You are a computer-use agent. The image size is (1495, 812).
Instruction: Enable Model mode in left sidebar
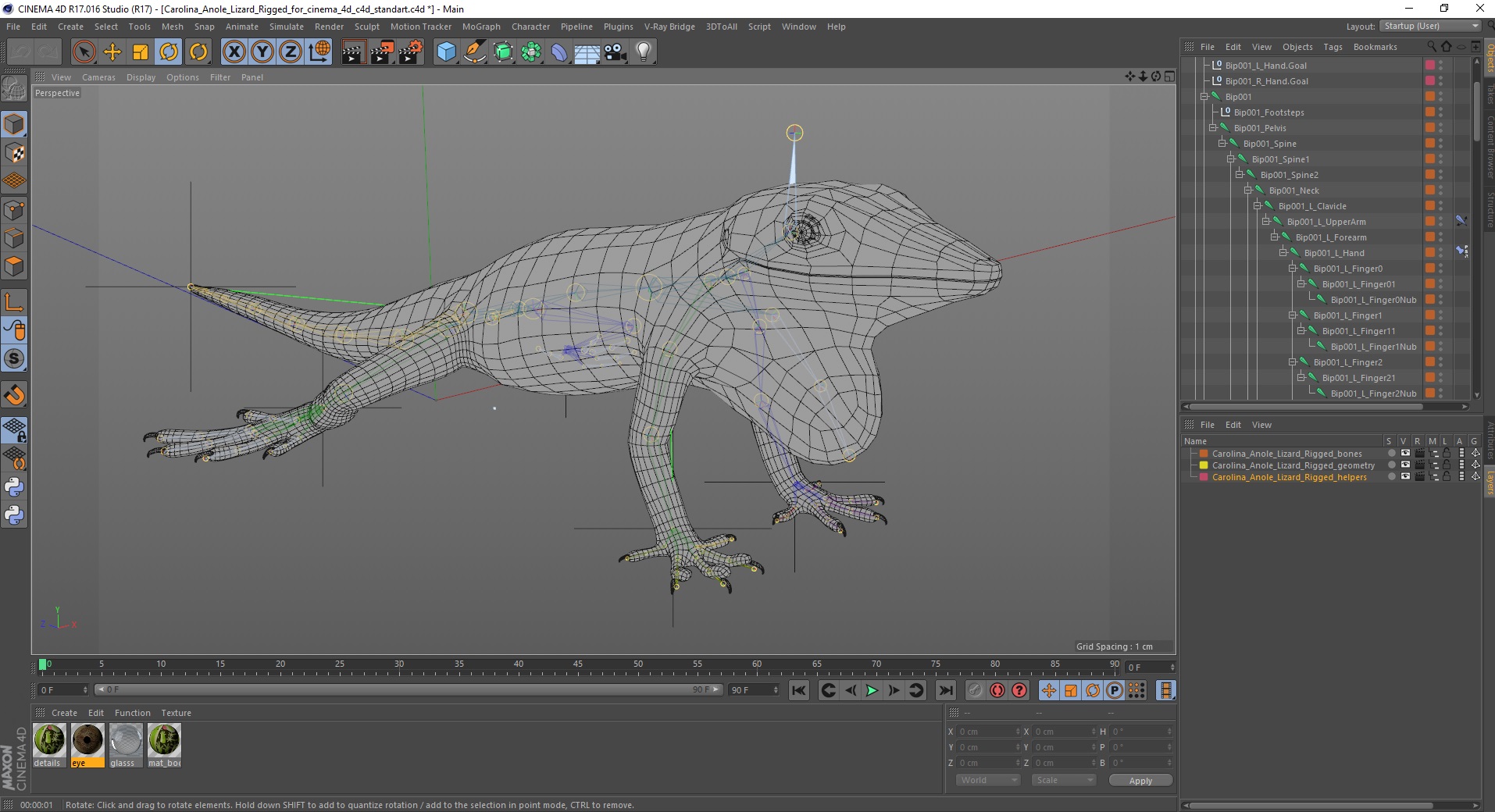coord(14,125)
